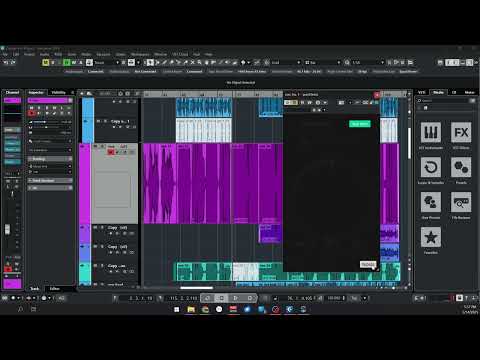Click the channel volume fader handle
Screen dimensions: 480x360
(7, 229)
